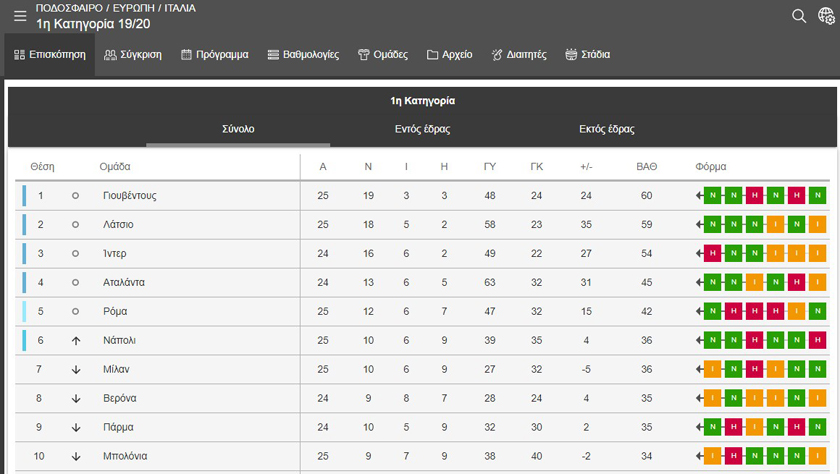This screenshot has height=474, width=840.
Task: Expand Γιουβέντους form history arrow
Action: (x=699, y=195)
